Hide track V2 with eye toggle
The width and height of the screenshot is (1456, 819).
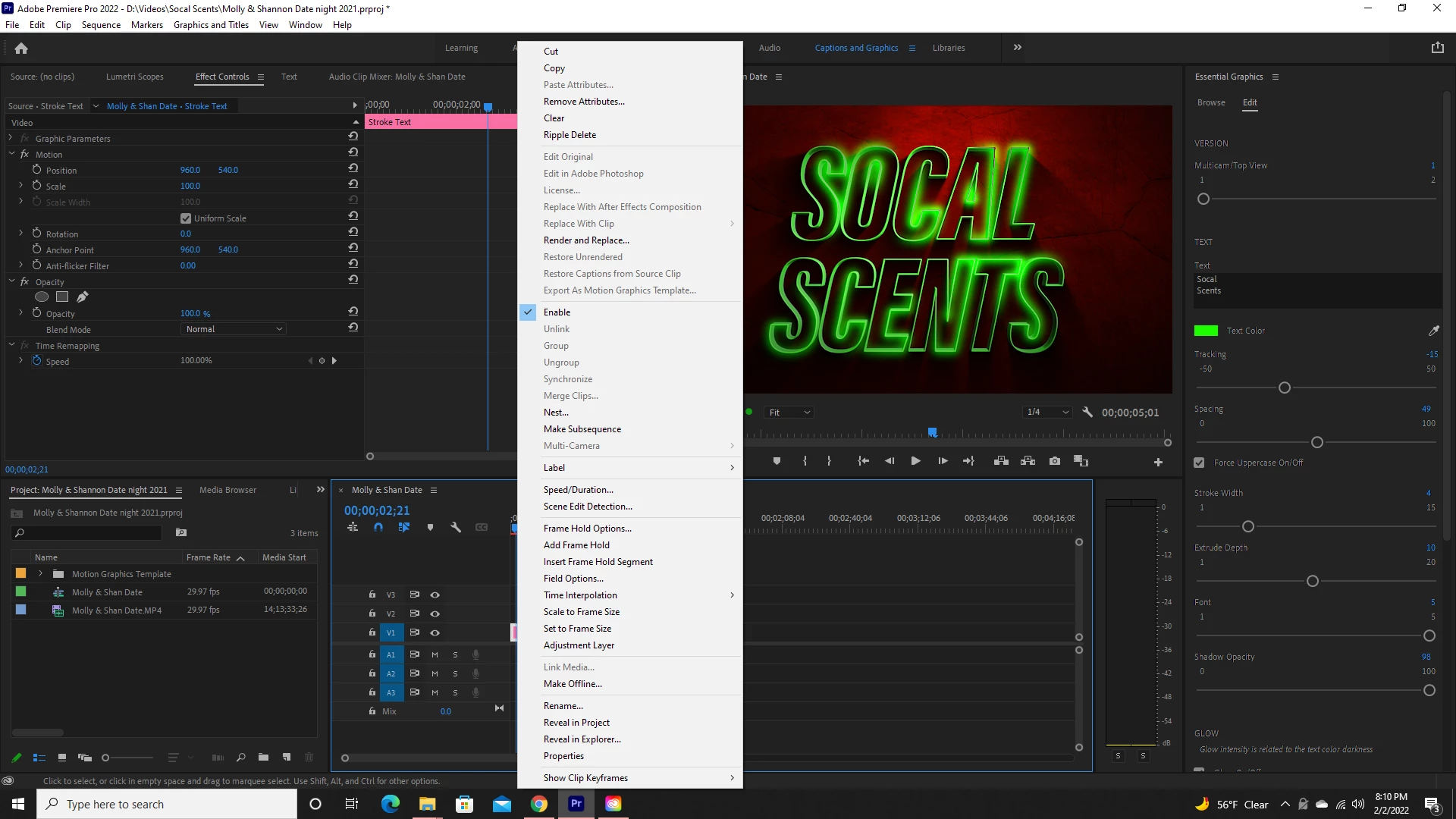(x=435, y=613)
